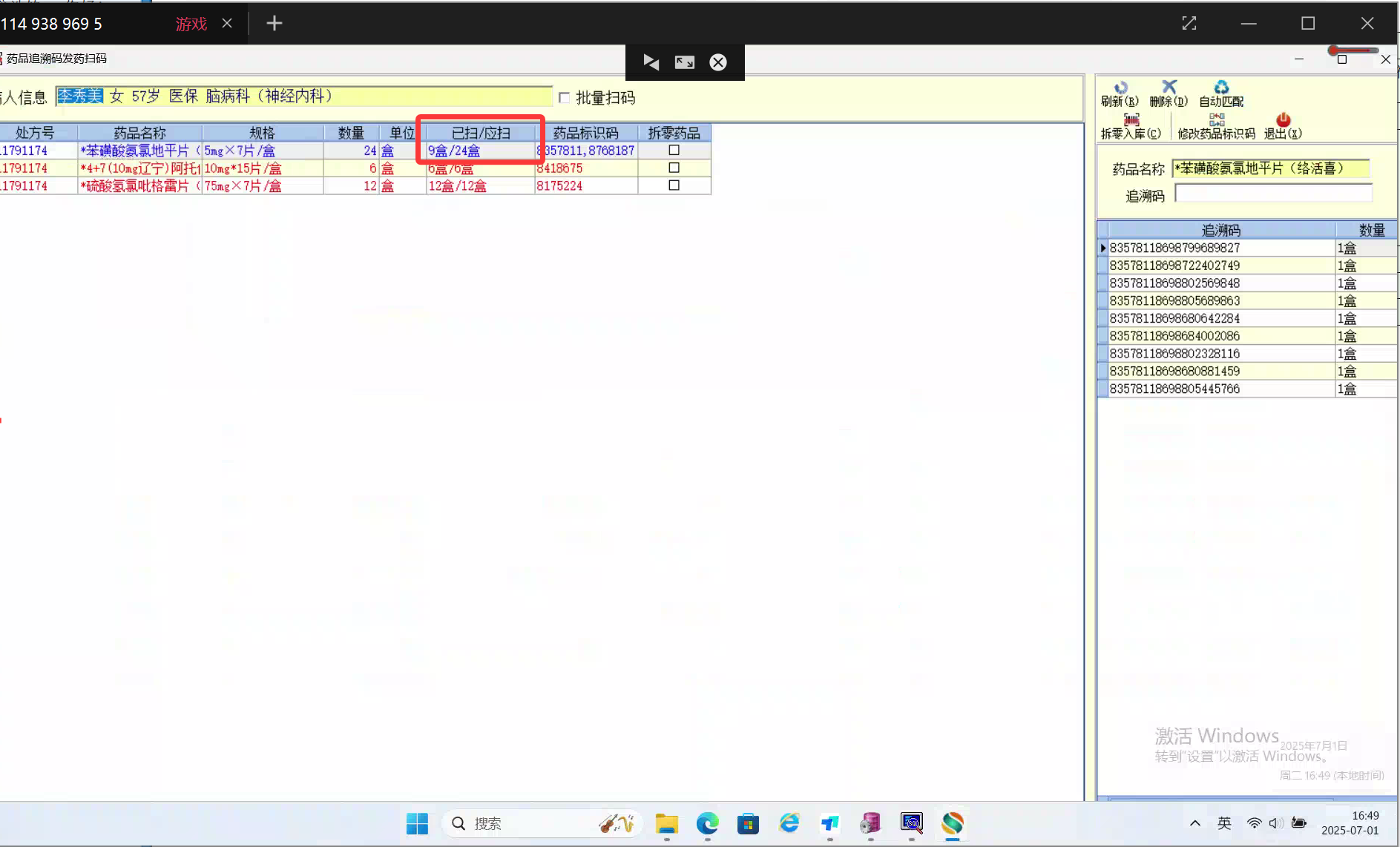Screen dimensions: 1400x847
Task: Select trace code 83578118698805445766
Action: 1222,389
